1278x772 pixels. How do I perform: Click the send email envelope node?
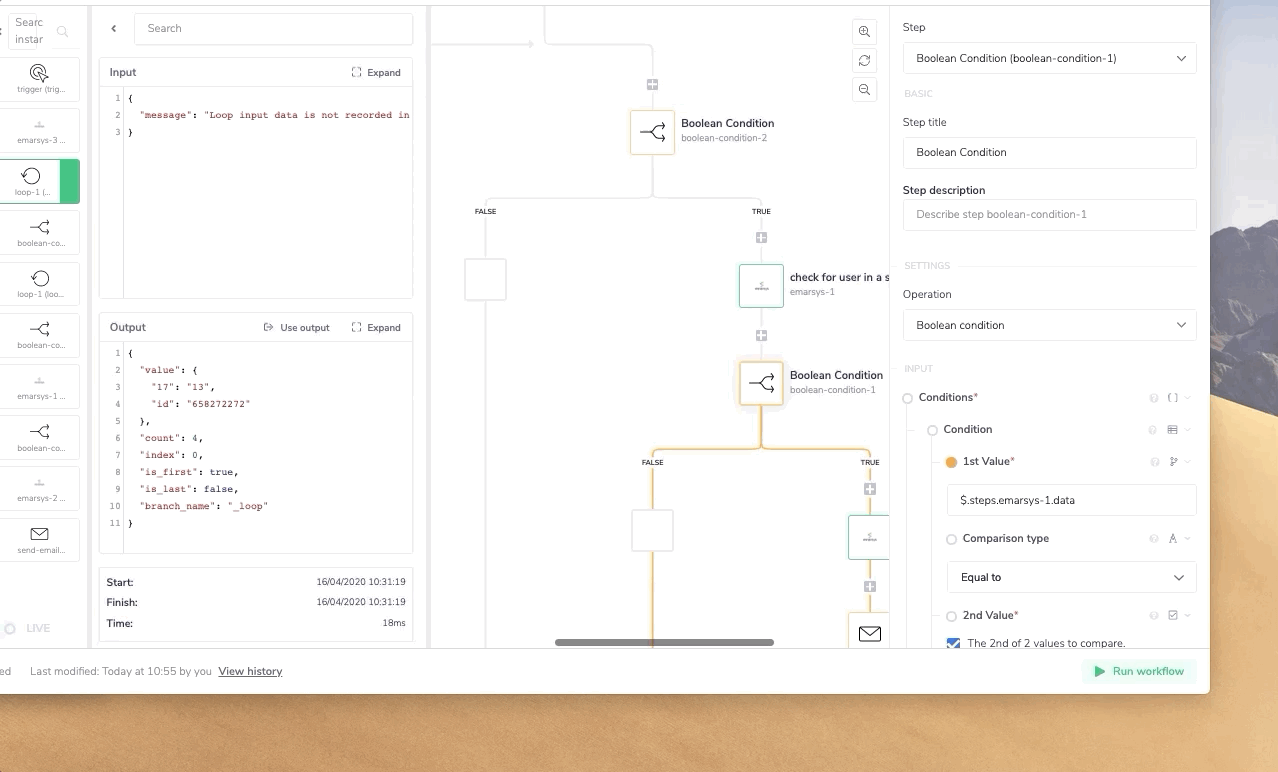[869, 633]
